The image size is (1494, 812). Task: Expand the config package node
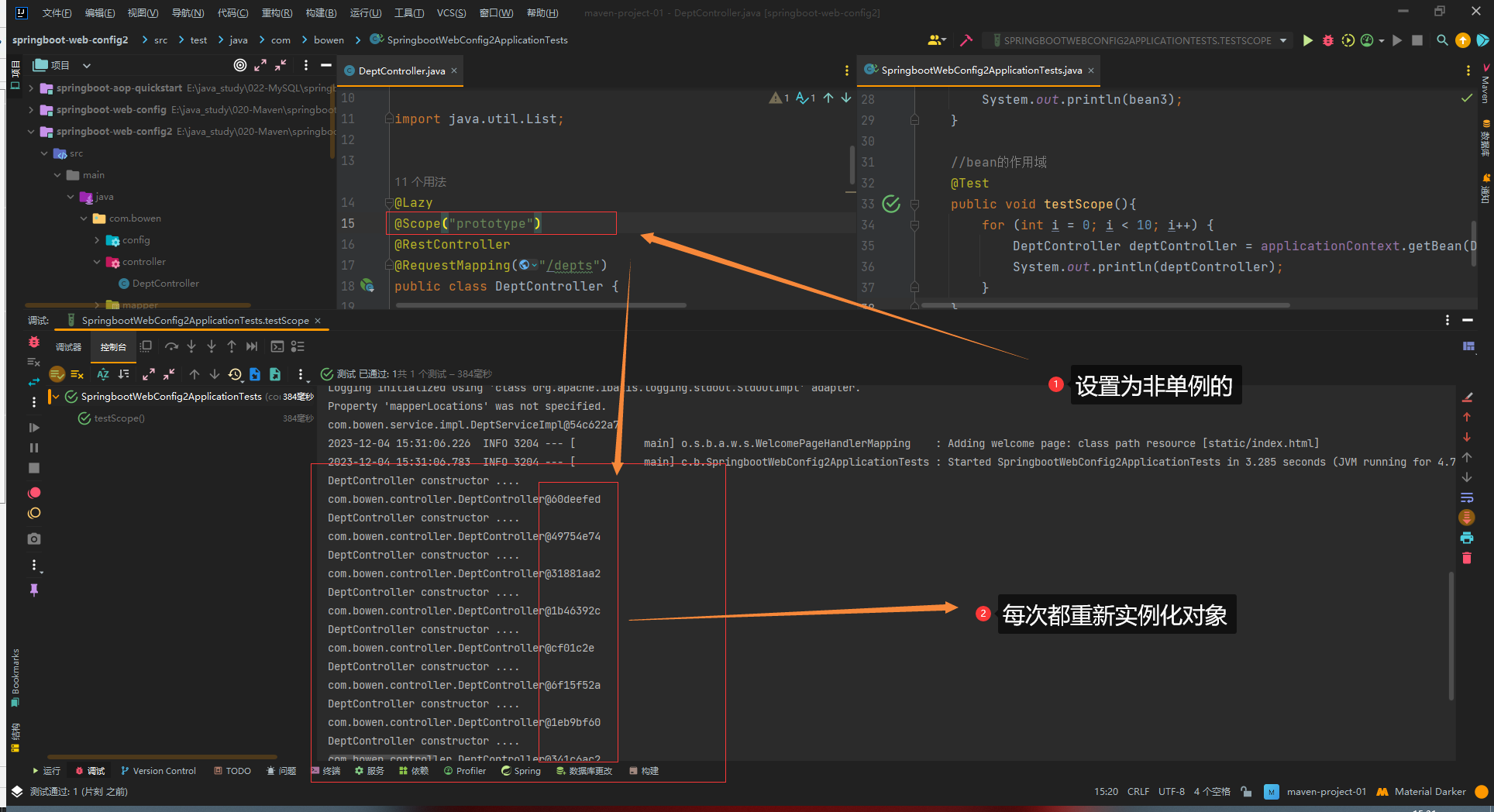click(97, 240)
